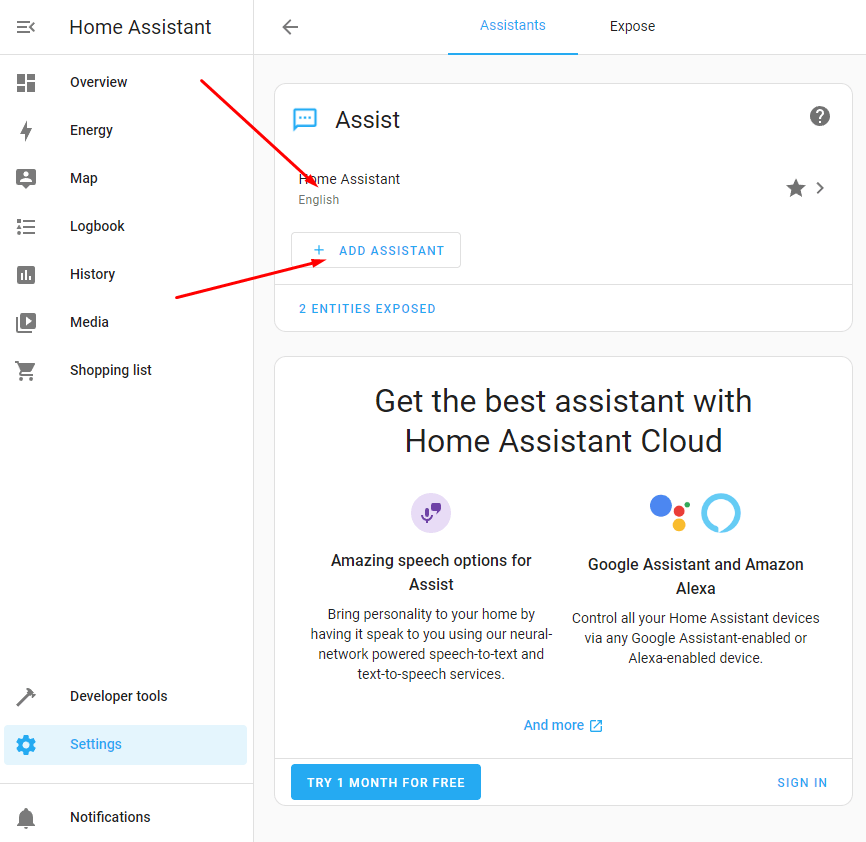Select Settings in the sidebar
866x842 pixels.
click(x=125, y=745)
